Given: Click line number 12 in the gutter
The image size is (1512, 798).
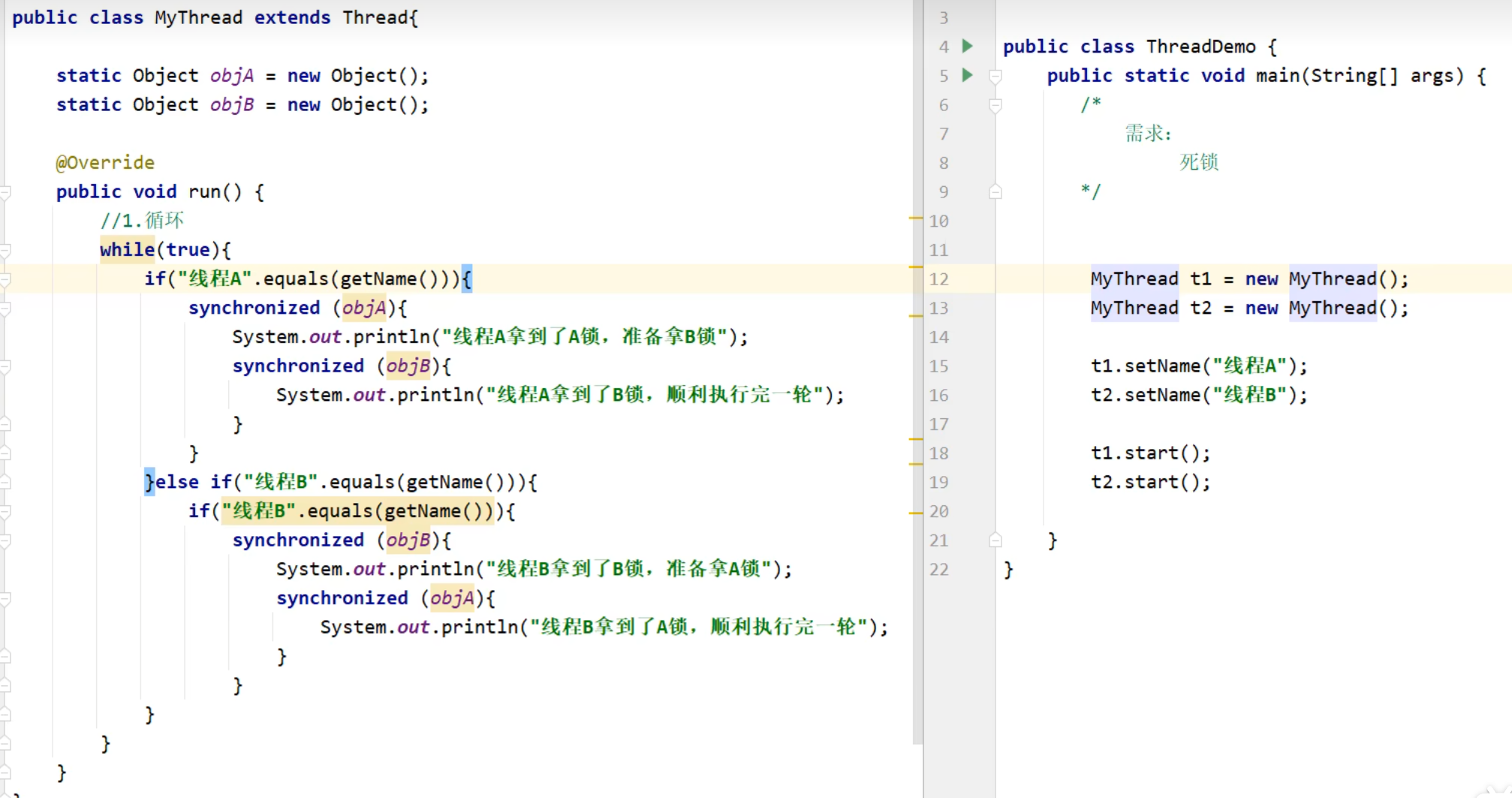Looking at the screenshot, I should 938,279.
